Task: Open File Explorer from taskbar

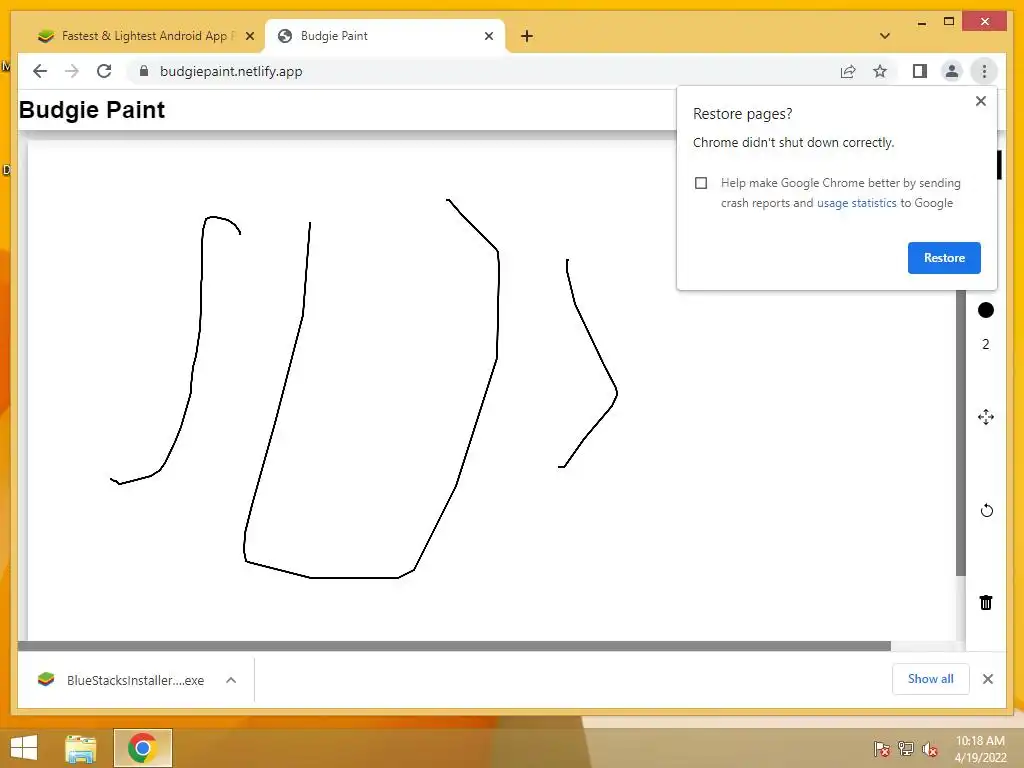Action: tap(81, 748)
